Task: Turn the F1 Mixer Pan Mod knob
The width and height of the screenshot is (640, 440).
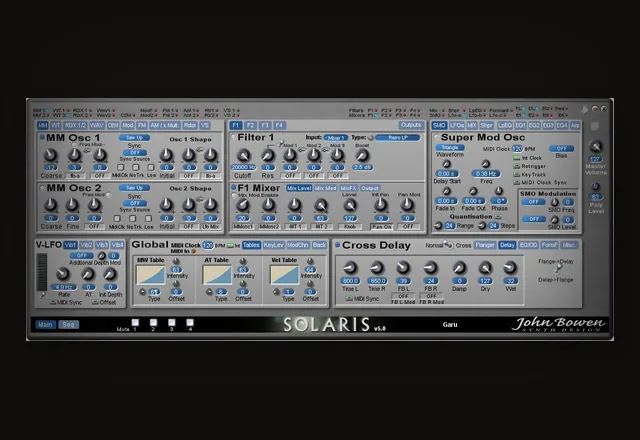Action: (x=407, y=205)
